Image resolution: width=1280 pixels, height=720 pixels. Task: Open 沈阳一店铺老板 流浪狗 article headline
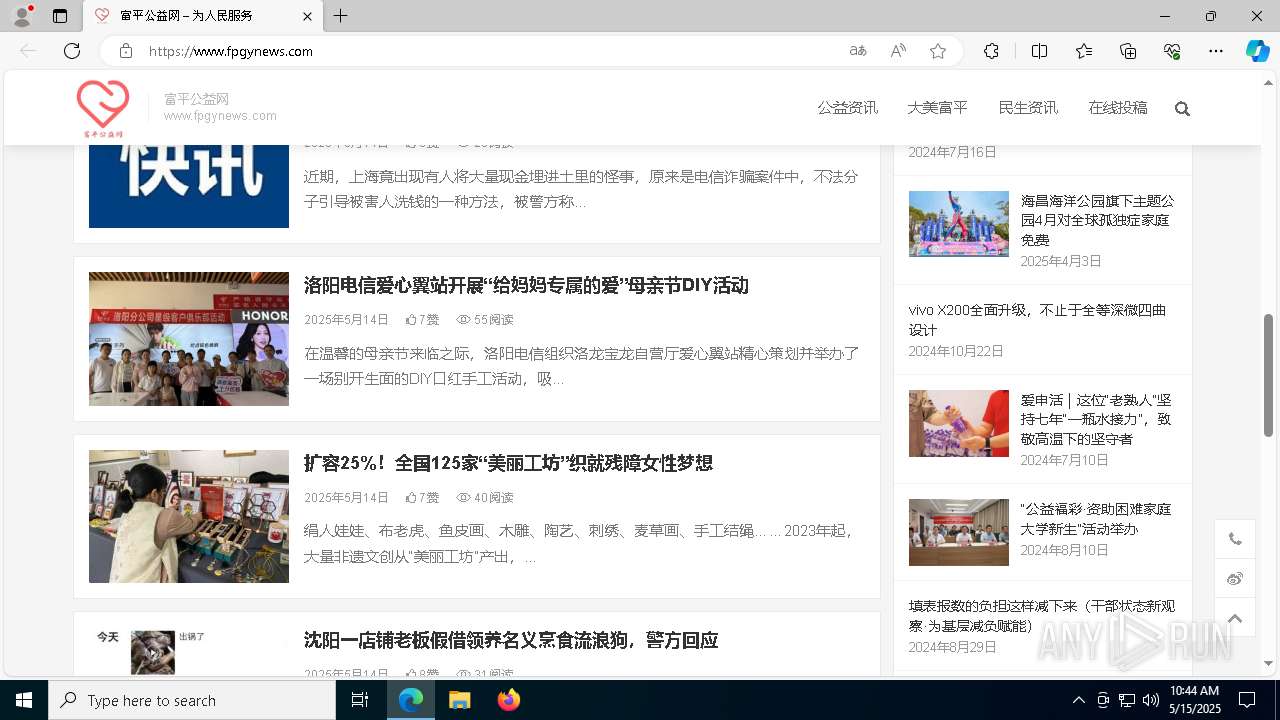click(x=511, y=640)
